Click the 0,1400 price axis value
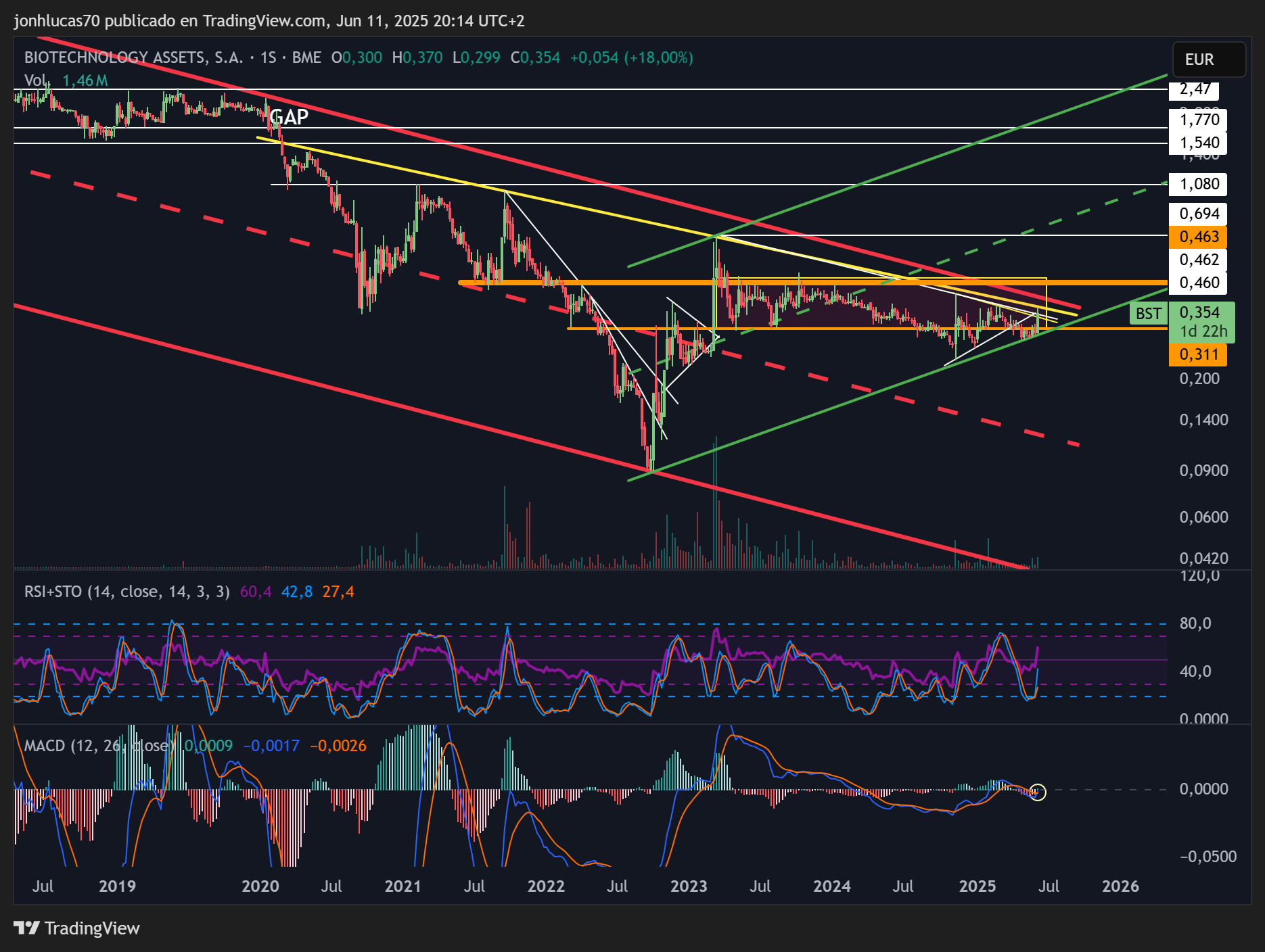The width and height of the screenshot is (1265, 952). click(x=1203, y=420)
